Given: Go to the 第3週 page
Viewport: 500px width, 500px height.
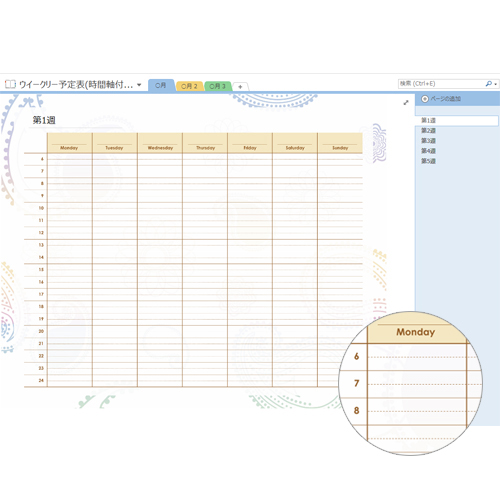Looking at the screenshot, I should (x=428, y=141).
